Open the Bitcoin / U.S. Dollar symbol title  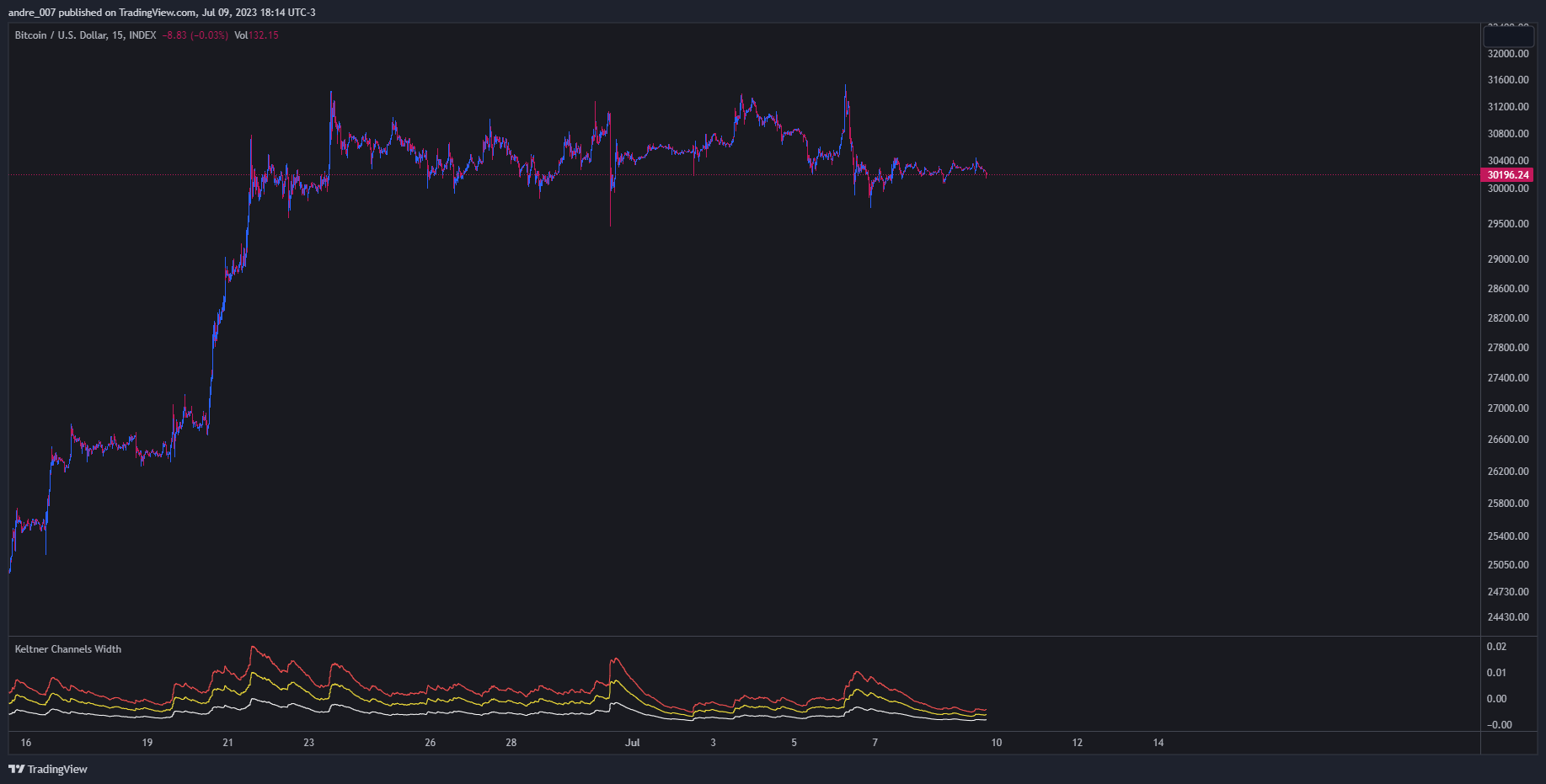click(x=85, y=35)
